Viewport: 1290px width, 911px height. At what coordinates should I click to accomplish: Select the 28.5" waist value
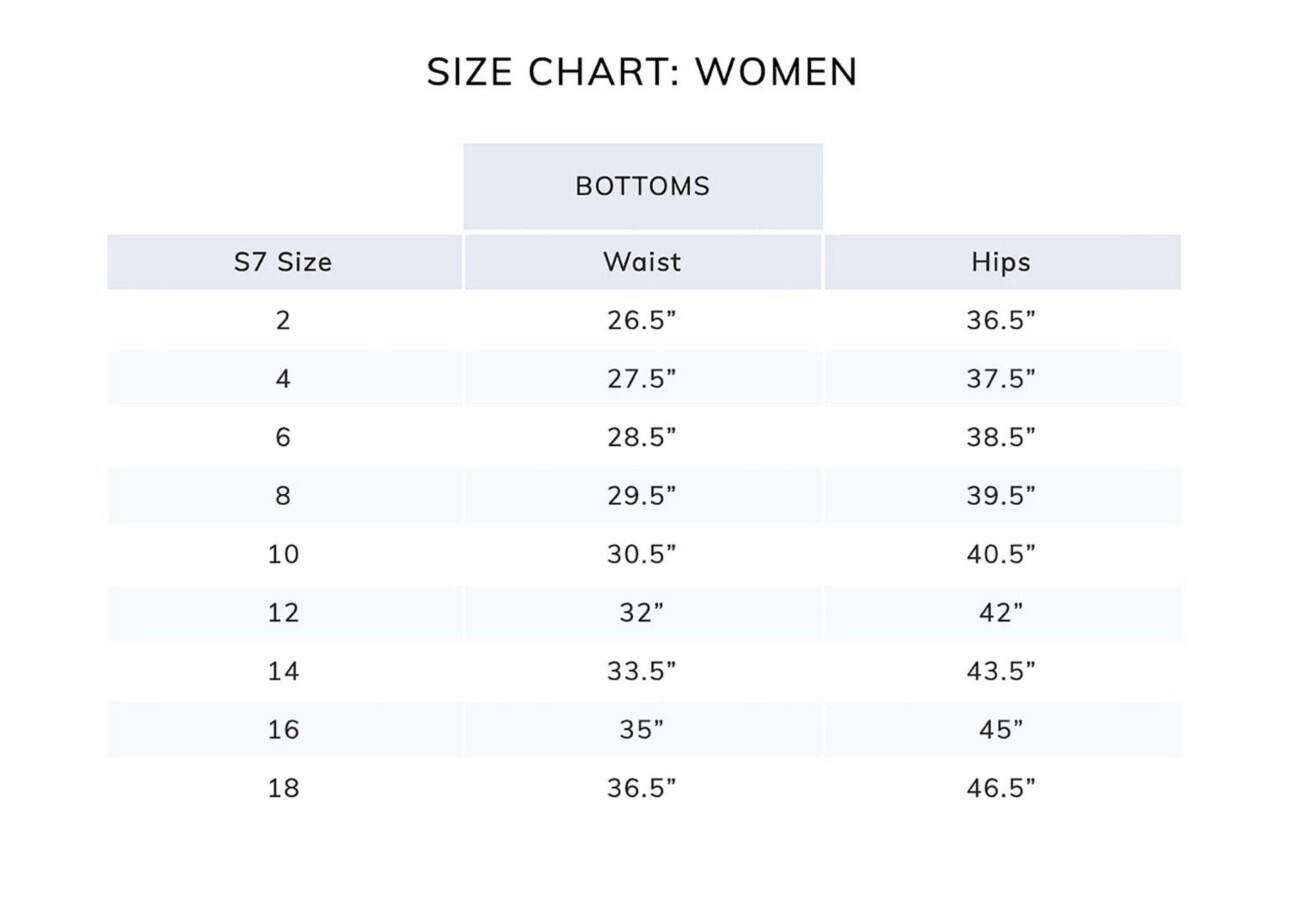click(642, 437)
